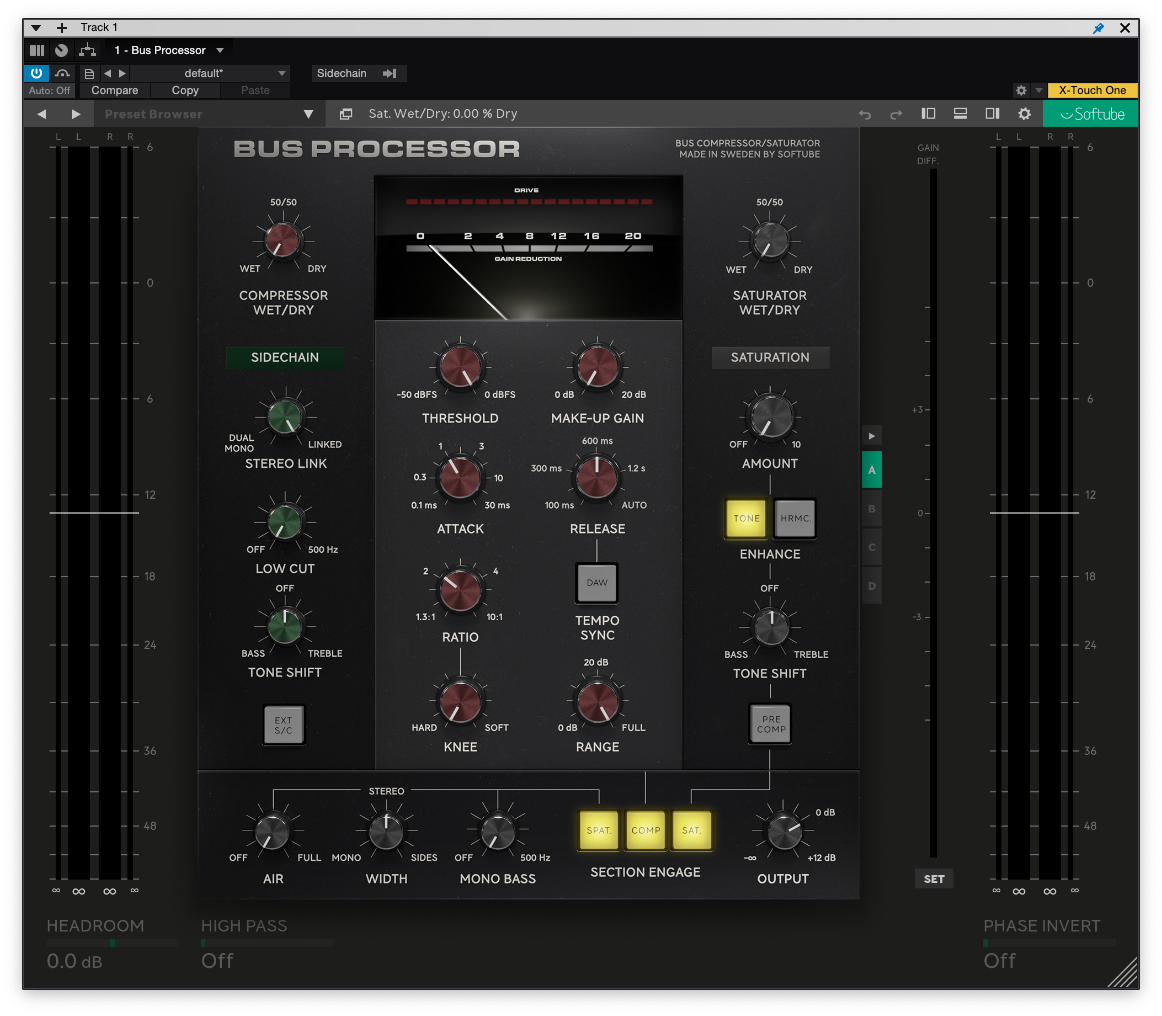Viewport: 1162px width, 1016px height.
Task: Click the preset file page icon
Action: pyautogui.click(x=89, y=73)
